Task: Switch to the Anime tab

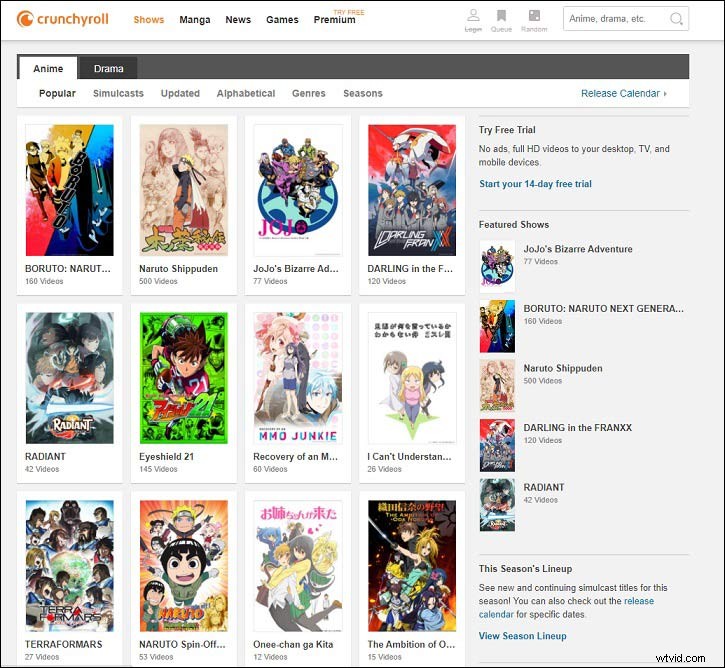Action: tap(48, 68)
